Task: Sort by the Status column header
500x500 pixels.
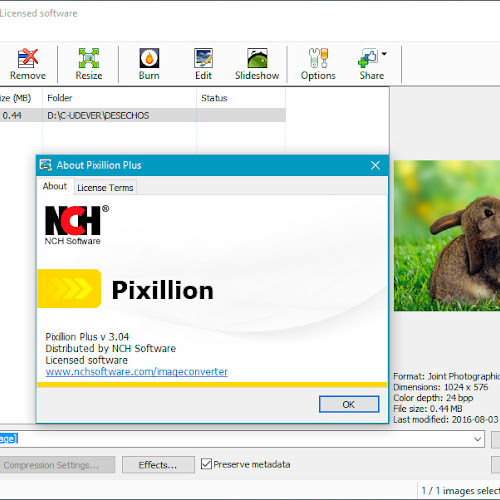Action: 241,98
